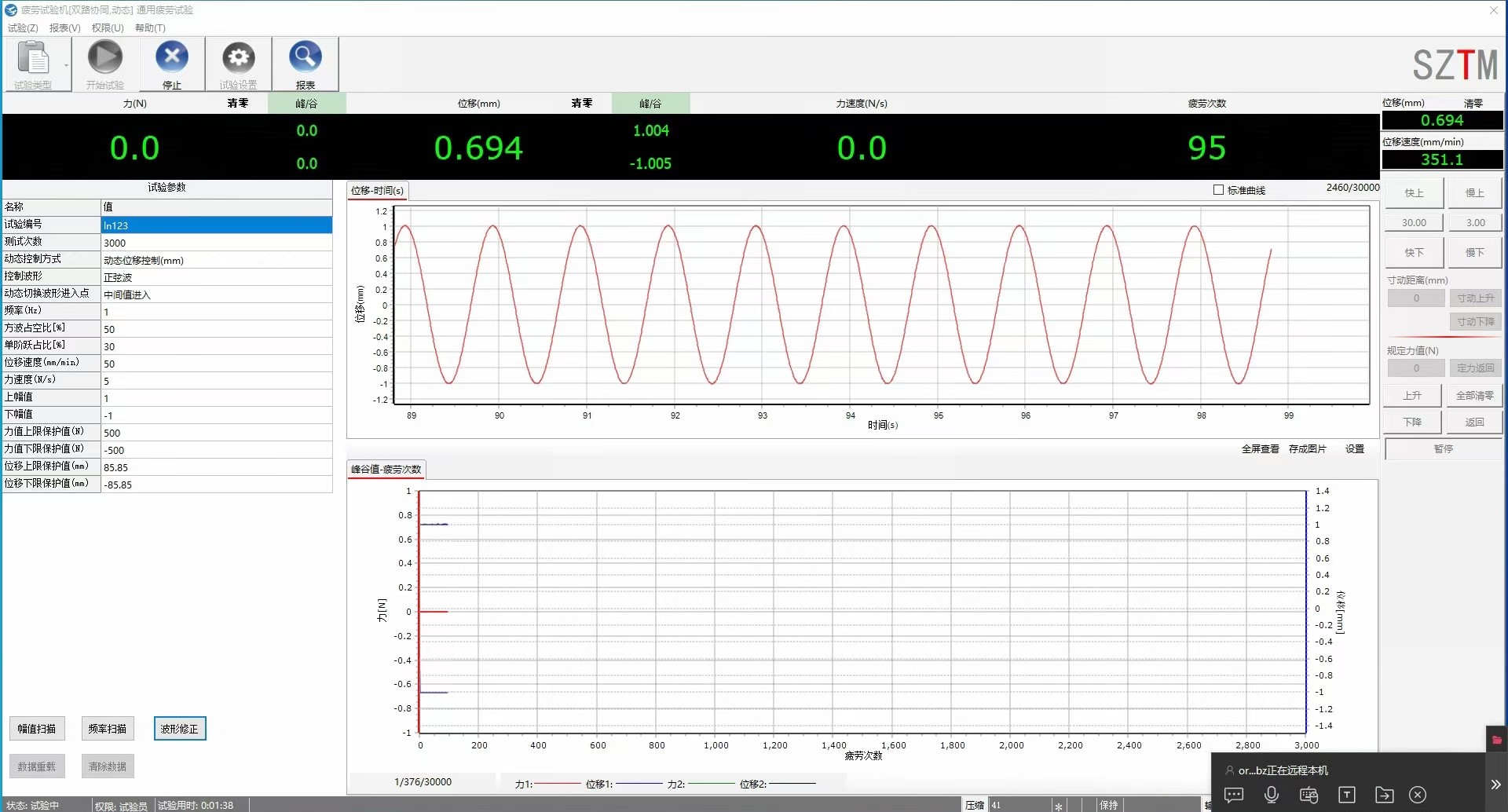Click the force 峰/谷 peak-valley header
This screenshot has width=1508, height=812.
306,103
